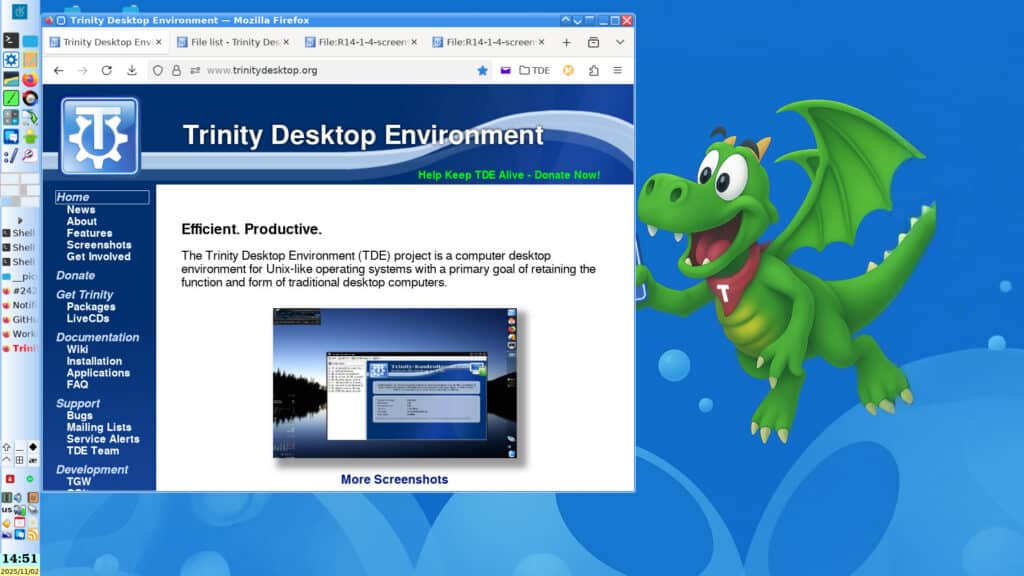The height and width of the screenshot is (576, 1024).
Task: Click the blue arrow expander on side panel
Action: click(x=20, y=220)
